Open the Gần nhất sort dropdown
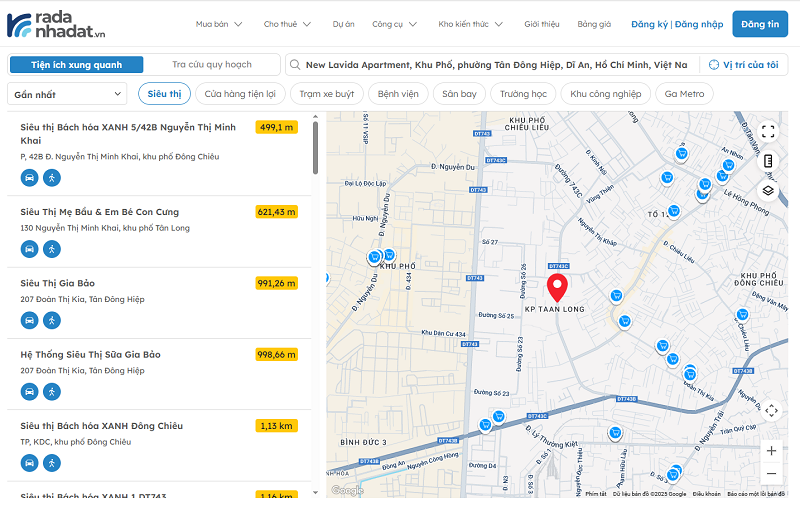Screen dimensions: 800x507 [x=66, y=94]
